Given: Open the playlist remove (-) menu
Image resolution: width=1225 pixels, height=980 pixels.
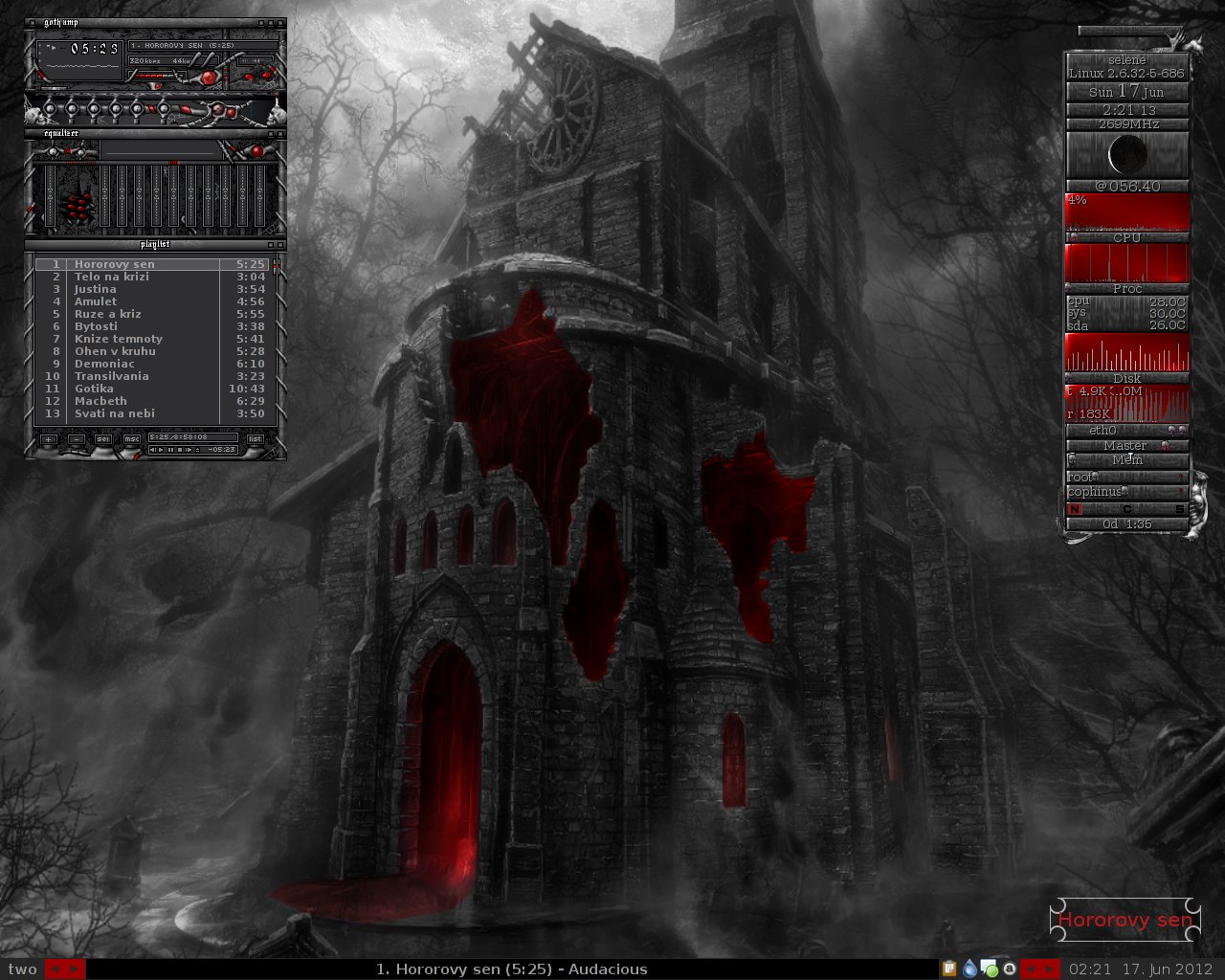Looking at the screenshot, I should tap(77, 439).
